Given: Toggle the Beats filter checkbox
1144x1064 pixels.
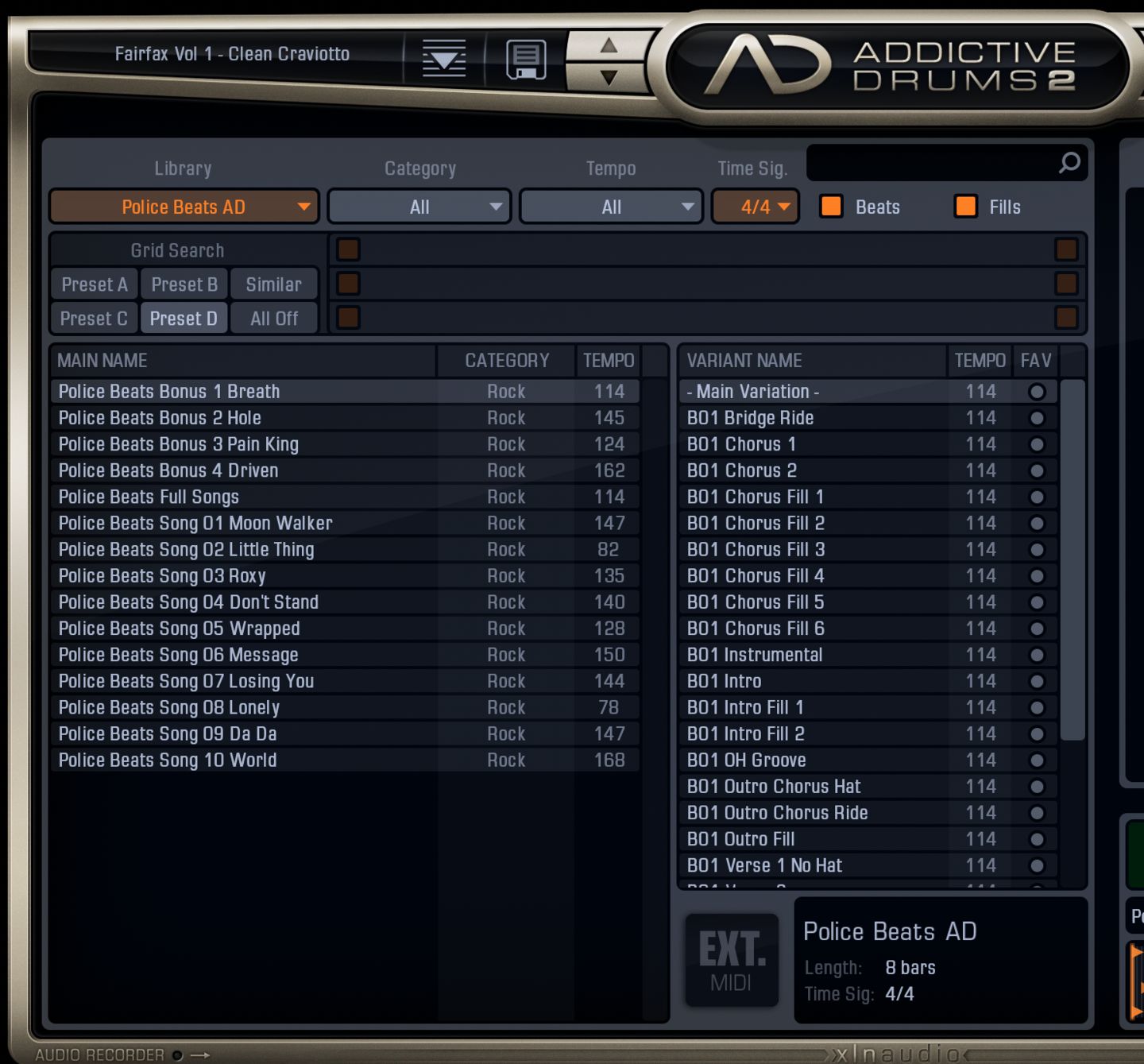Looking at the screenshot, I should 831,207.
